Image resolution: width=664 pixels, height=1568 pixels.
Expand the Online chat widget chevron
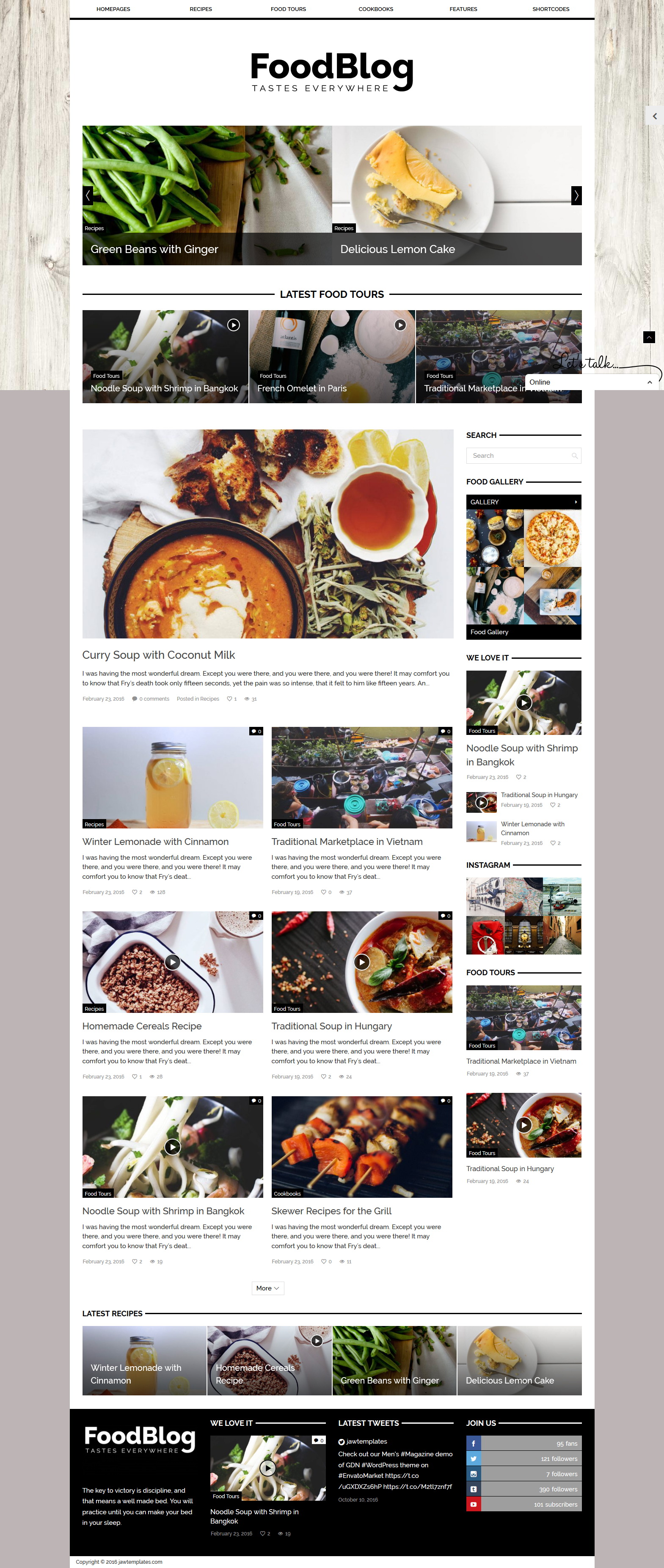tap(649, 382)
